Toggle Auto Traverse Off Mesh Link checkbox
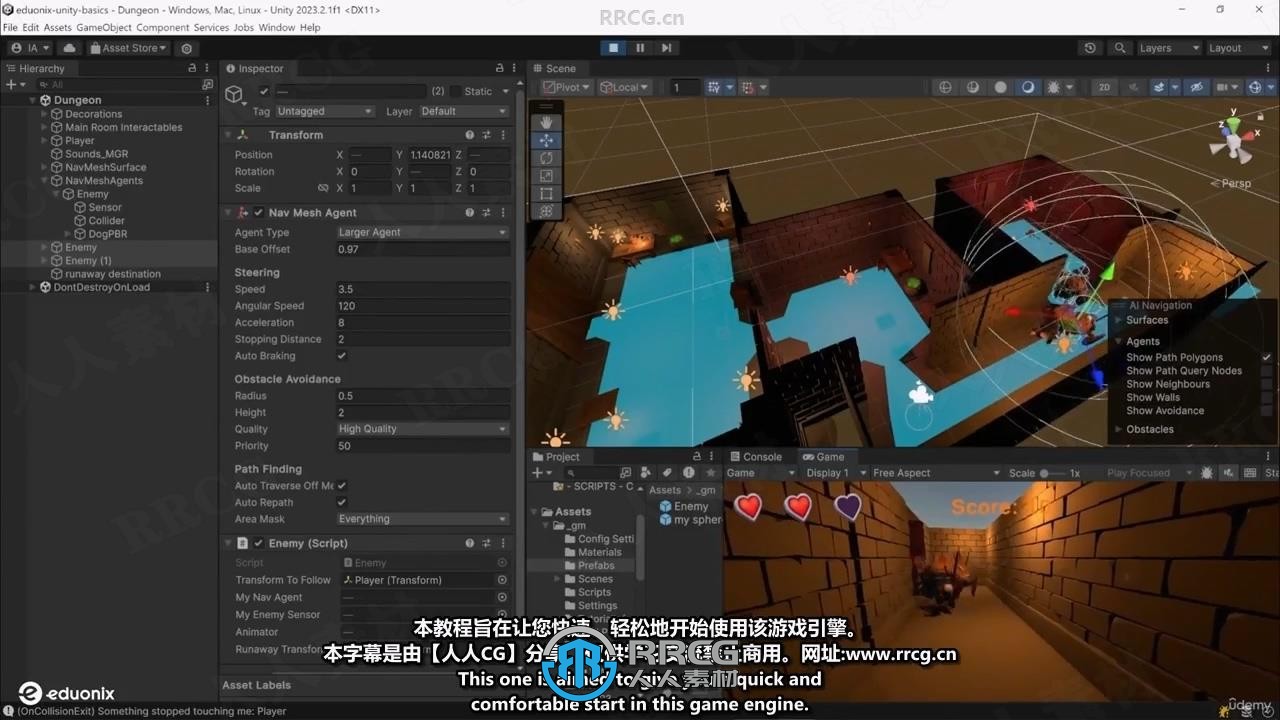The image size is (1280, 720). (x=342, y=486)
